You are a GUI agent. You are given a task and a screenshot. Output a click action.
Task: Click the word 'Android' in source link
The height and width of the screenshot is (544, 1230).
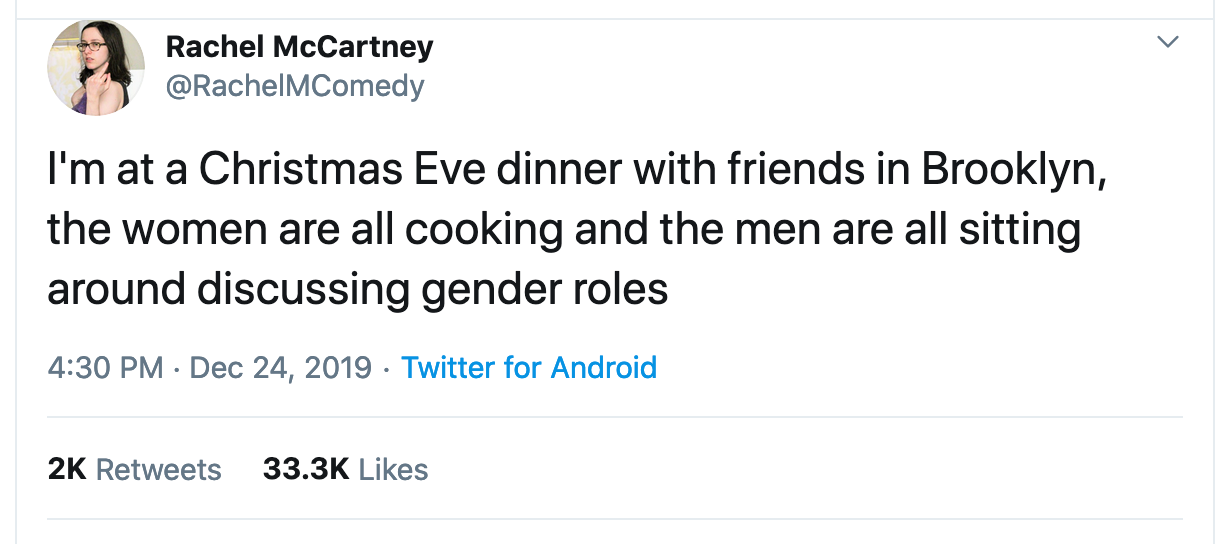coord(604,368)
